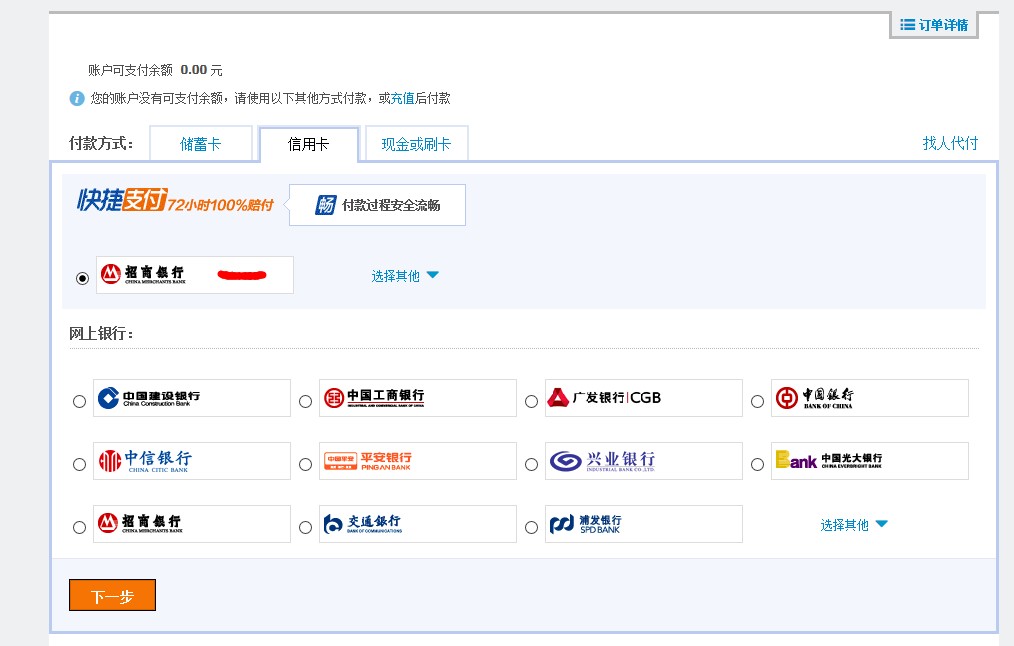Image resolution: width=1014 pixels, height=646 pixels.
Task: Select the 快捷支付 招商银行 card radio button
Action: click(82, 278)
